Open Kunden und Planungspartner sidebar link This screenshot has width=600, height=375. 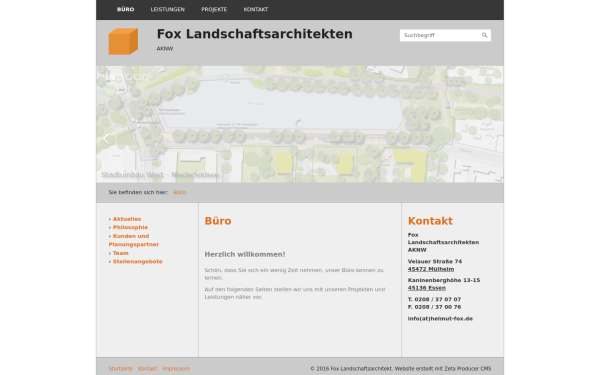134,240
